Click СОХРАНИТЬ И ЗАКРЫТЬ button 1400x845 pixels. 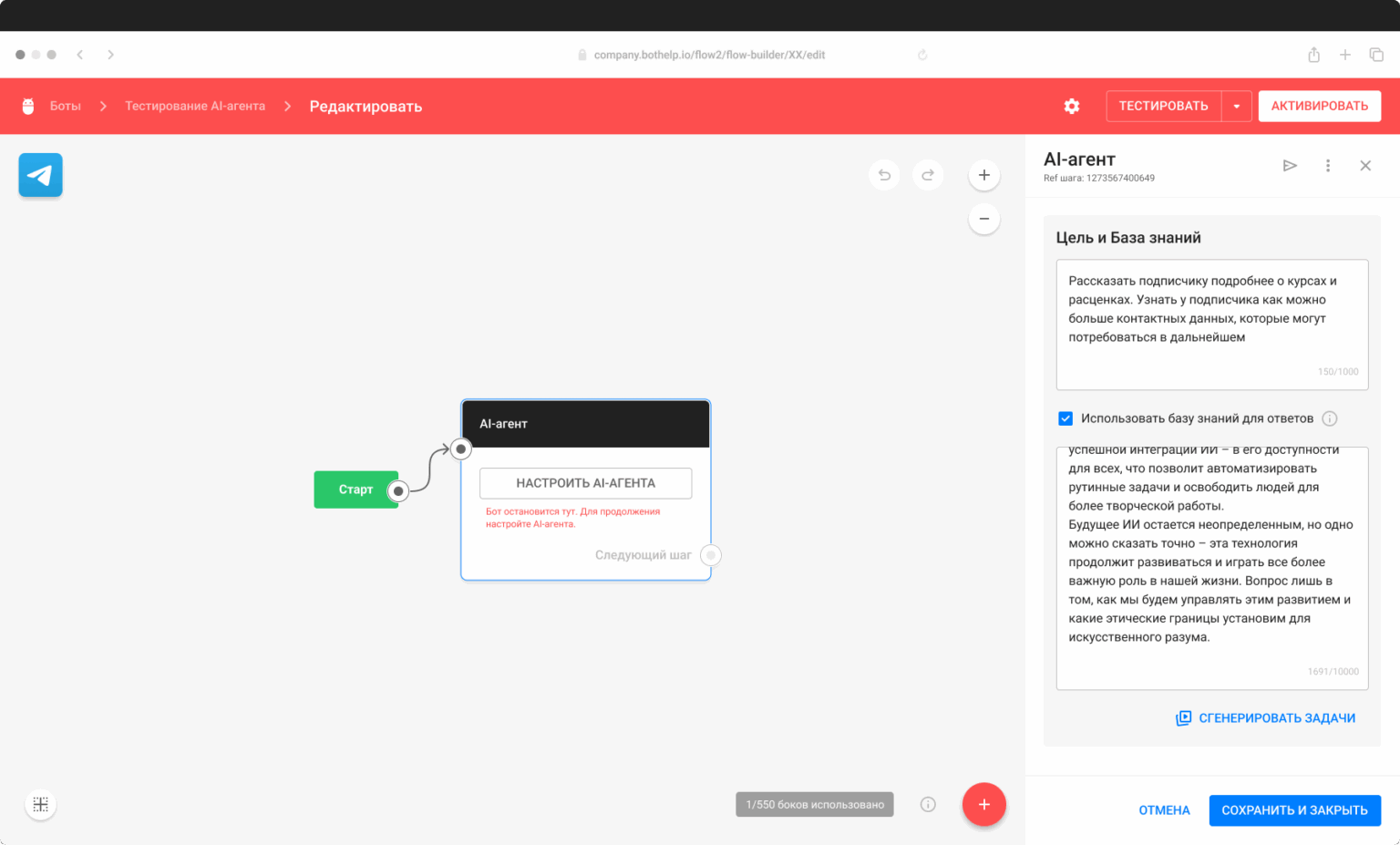point(1295,809)
